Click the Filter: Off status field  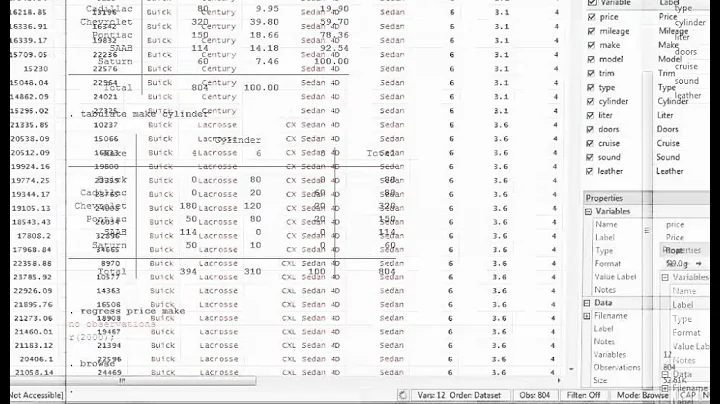coord(583,395)
